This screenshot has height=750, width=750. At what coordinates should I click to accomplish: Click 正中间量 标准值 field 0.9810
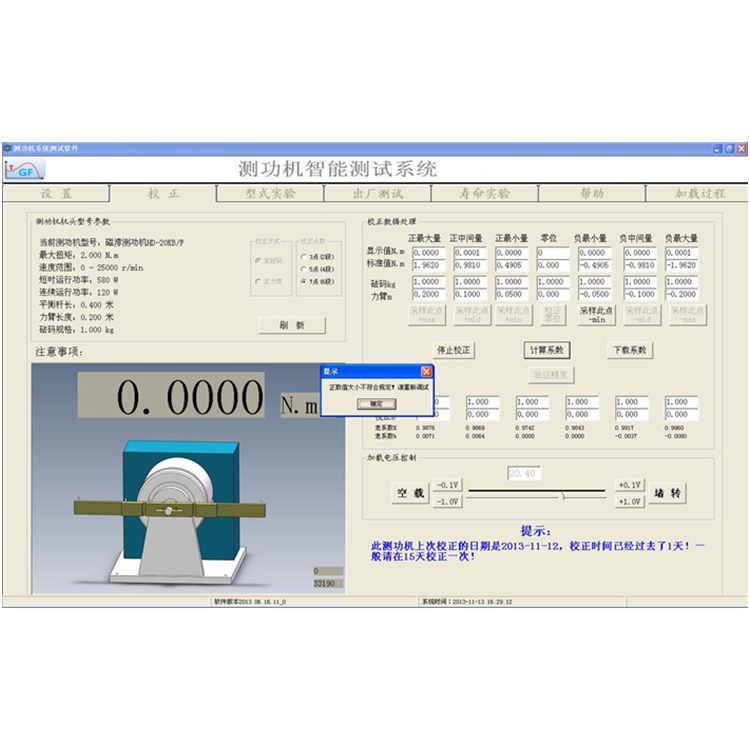[x=471, y=265]
